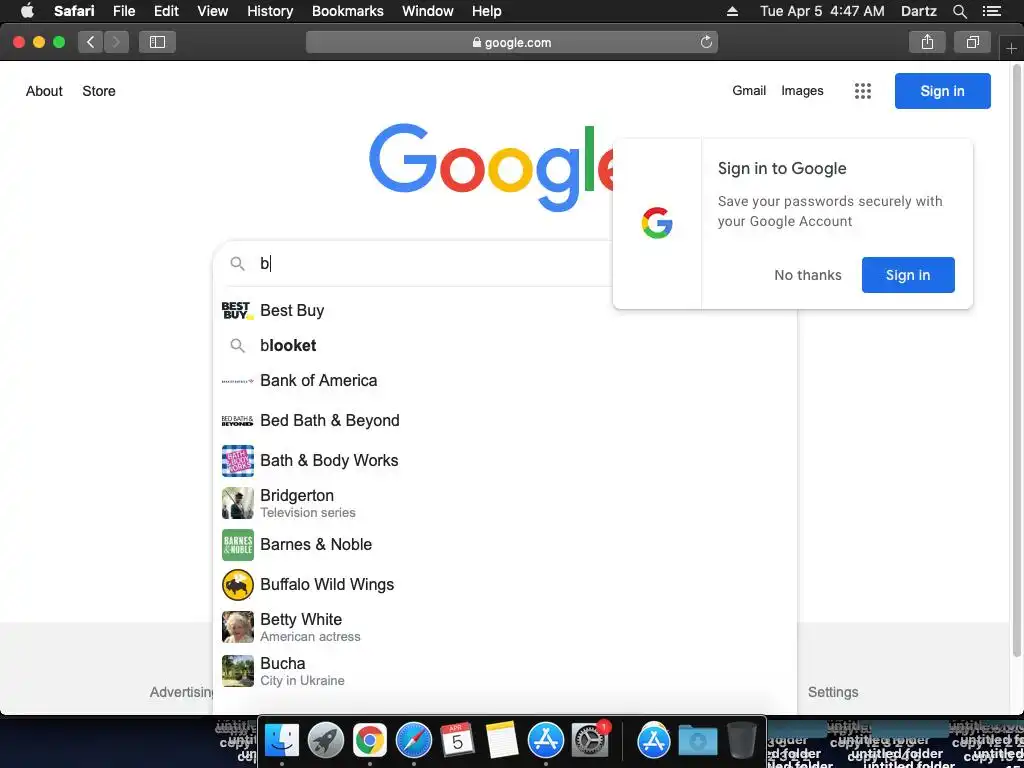Click the google.com address bar
The width and height of the screenshot is (1024, 768).
tap(511, 42)
